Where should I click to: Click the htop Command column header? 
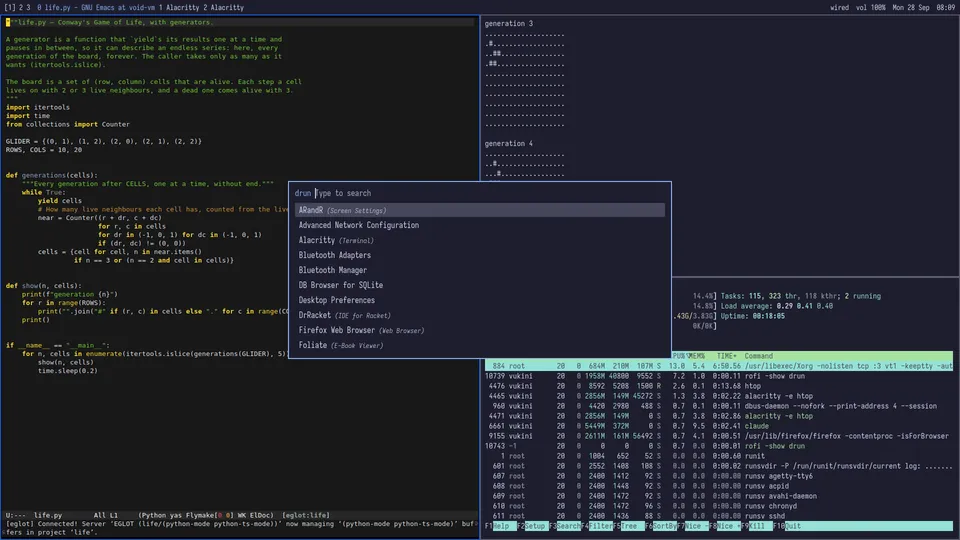(x=759, y=356)
